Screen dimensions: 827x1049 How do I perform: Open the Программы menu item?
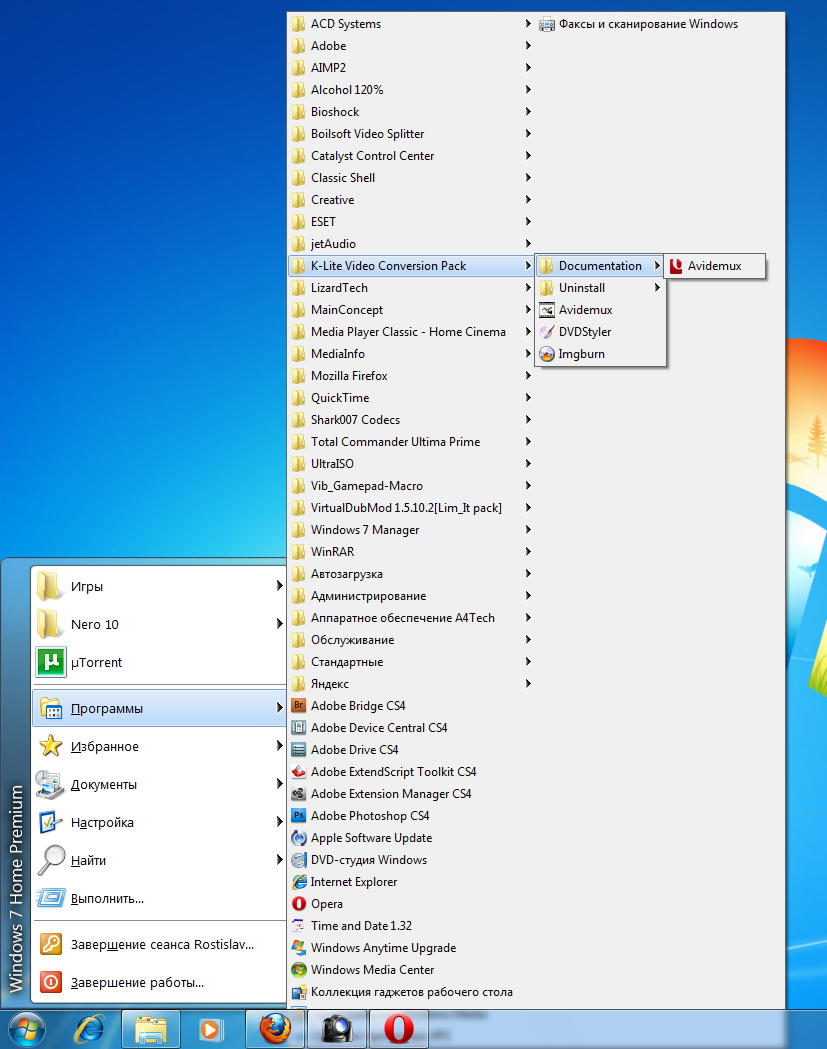click(x=159, y=708)
